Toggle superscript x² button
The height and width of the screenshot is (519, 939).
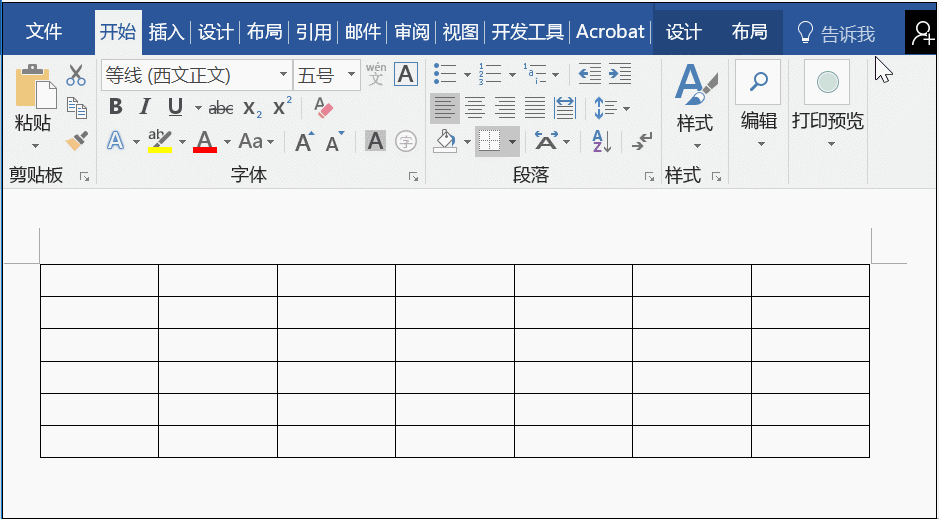pos(282,107)
